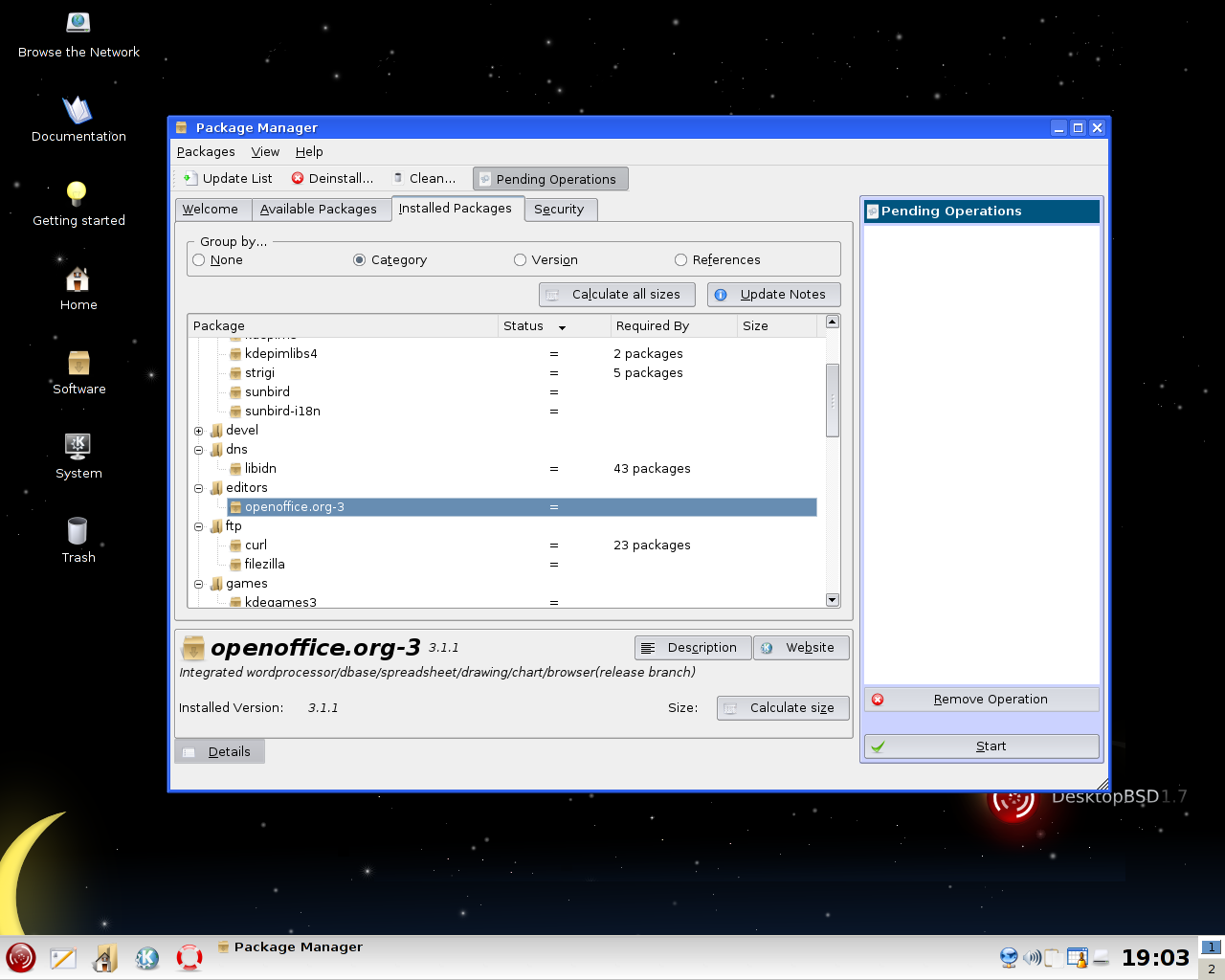Select the Version grouping radio button
The image size is (1225, 980).
pyautogui.click(x=521, y=260)
